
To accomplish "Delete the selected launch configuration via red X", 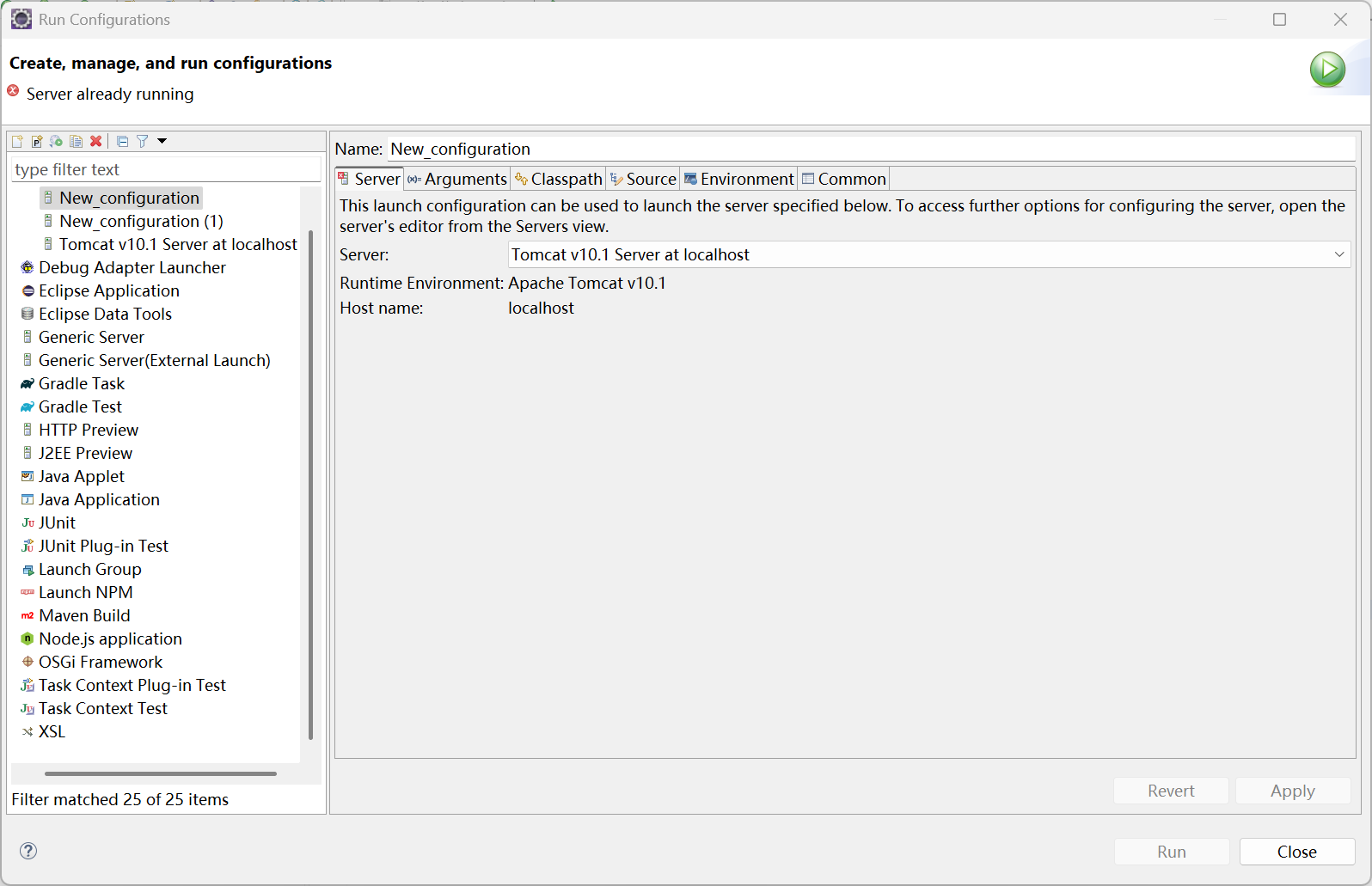I will (96, 142).
